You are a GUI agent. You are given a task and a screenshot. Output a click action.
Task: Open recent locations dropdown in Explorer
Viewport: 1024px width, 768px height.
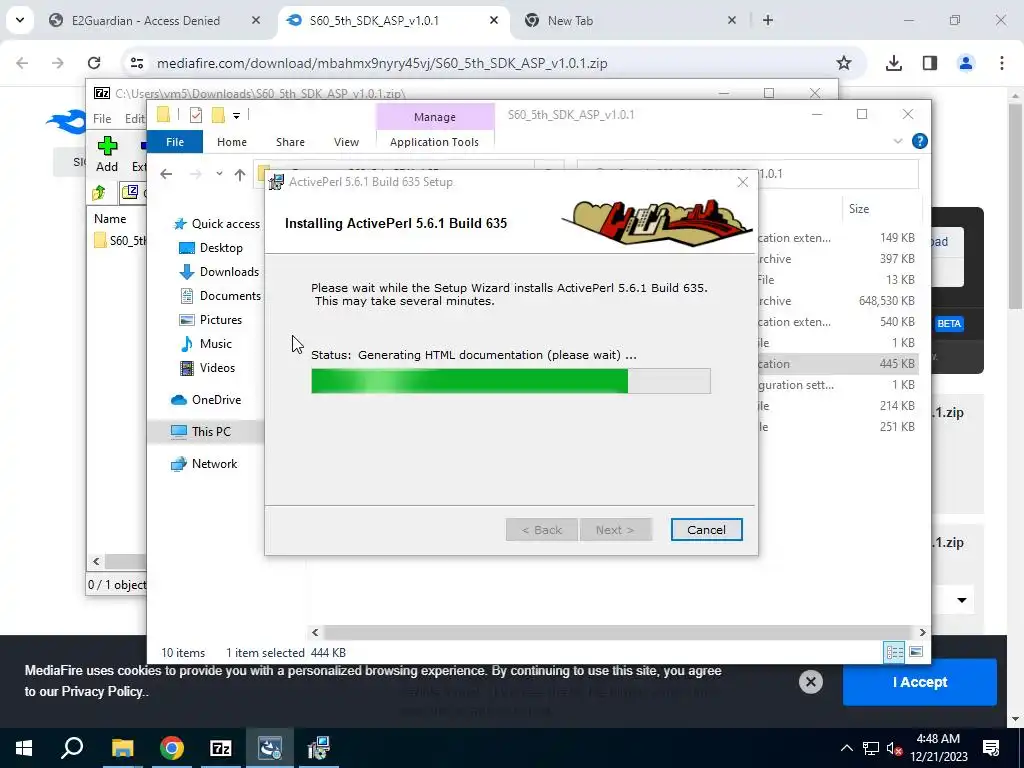click(x=219, y=174)
